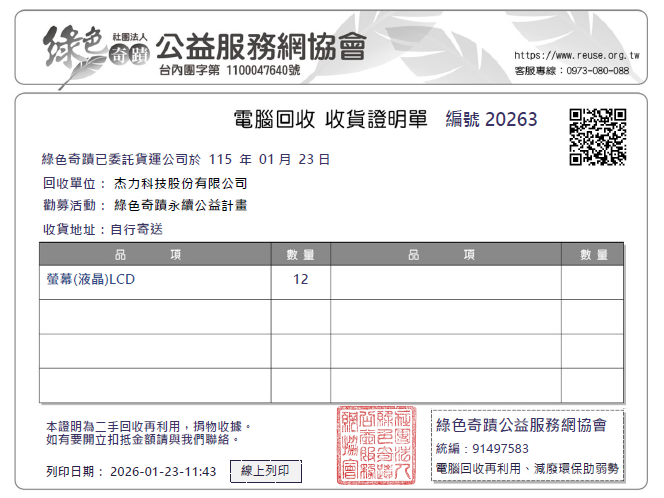Click the left 品項 column header

(x=155, y=255)
